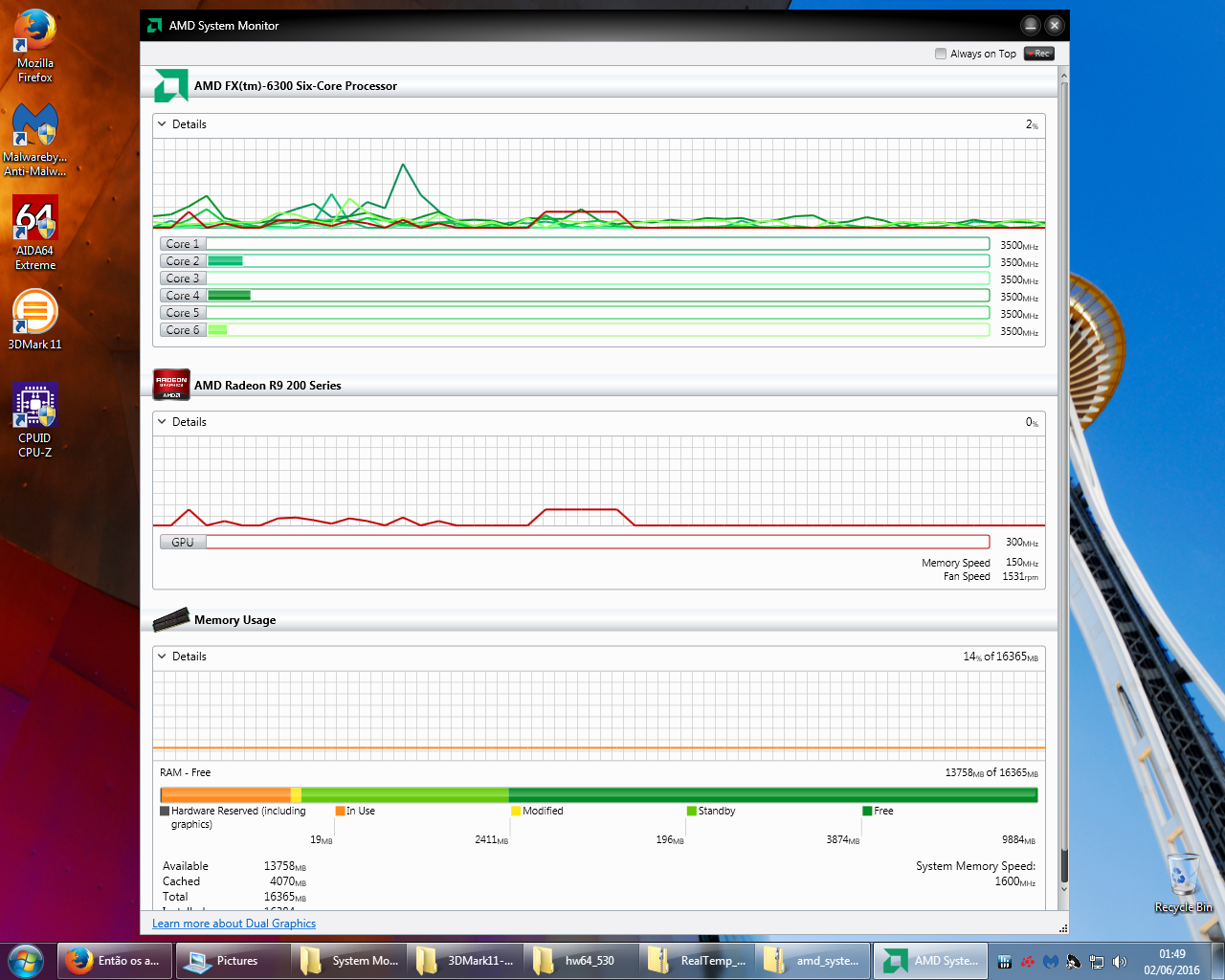This screenshot has width=1225, height=980.
Task: Open the Learn more about Dual Graphics link
Action: click(x=234, y=924)
